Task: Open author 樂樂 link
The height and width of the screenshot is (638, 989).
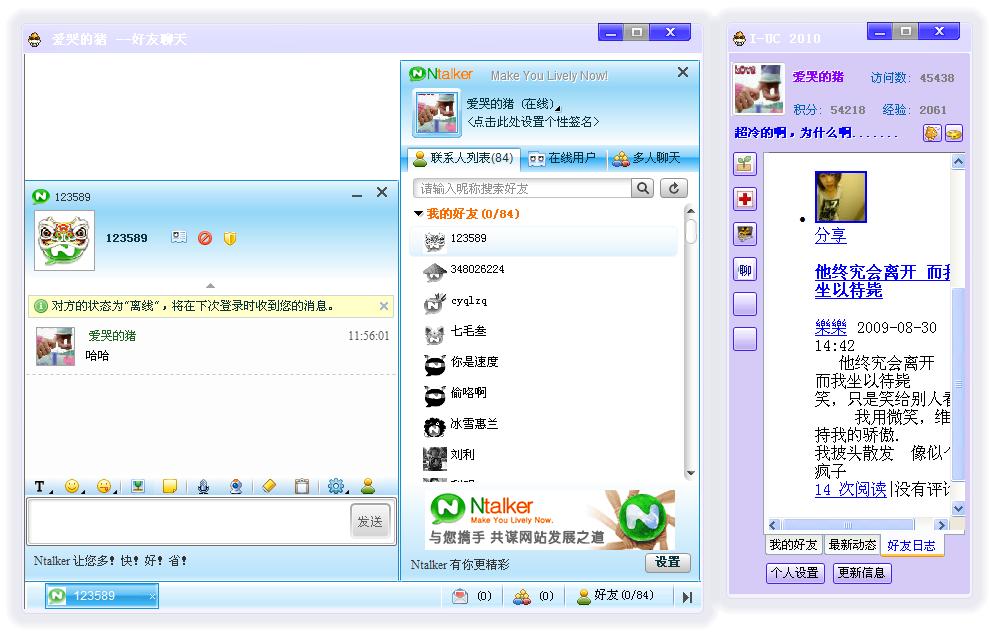Action: pyautogui.click(x=831, y=327)
